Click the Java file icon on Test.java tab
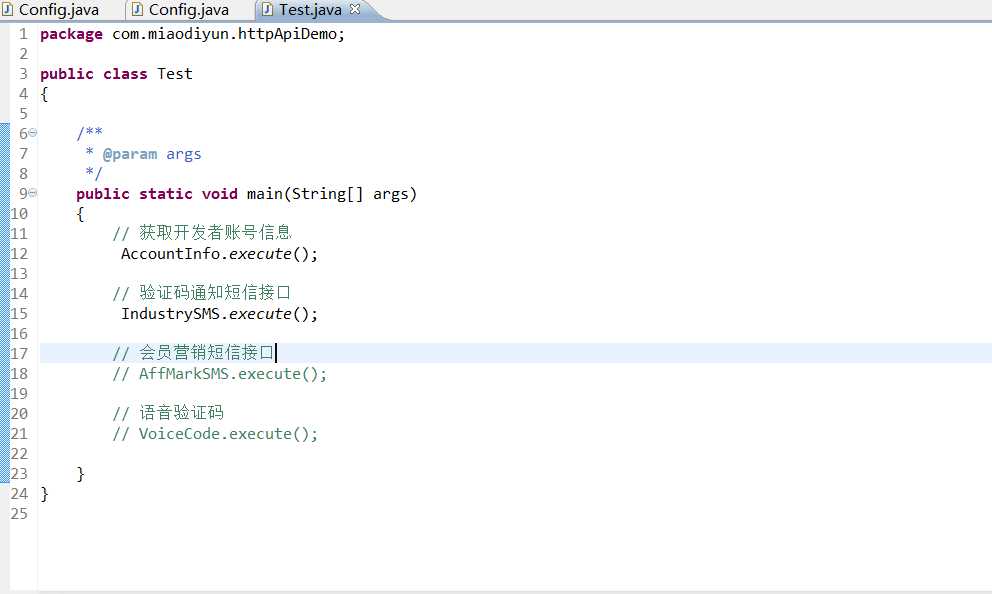Image resolution: width=992 pixels, height=594 pixels. point(268,9)
